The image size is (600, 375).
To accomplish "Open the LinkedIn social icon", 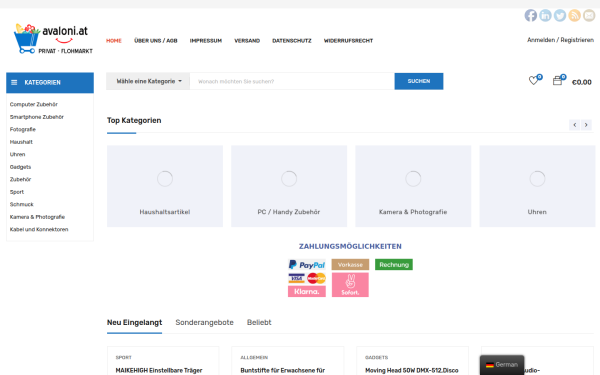I will (x=545, y=15).
